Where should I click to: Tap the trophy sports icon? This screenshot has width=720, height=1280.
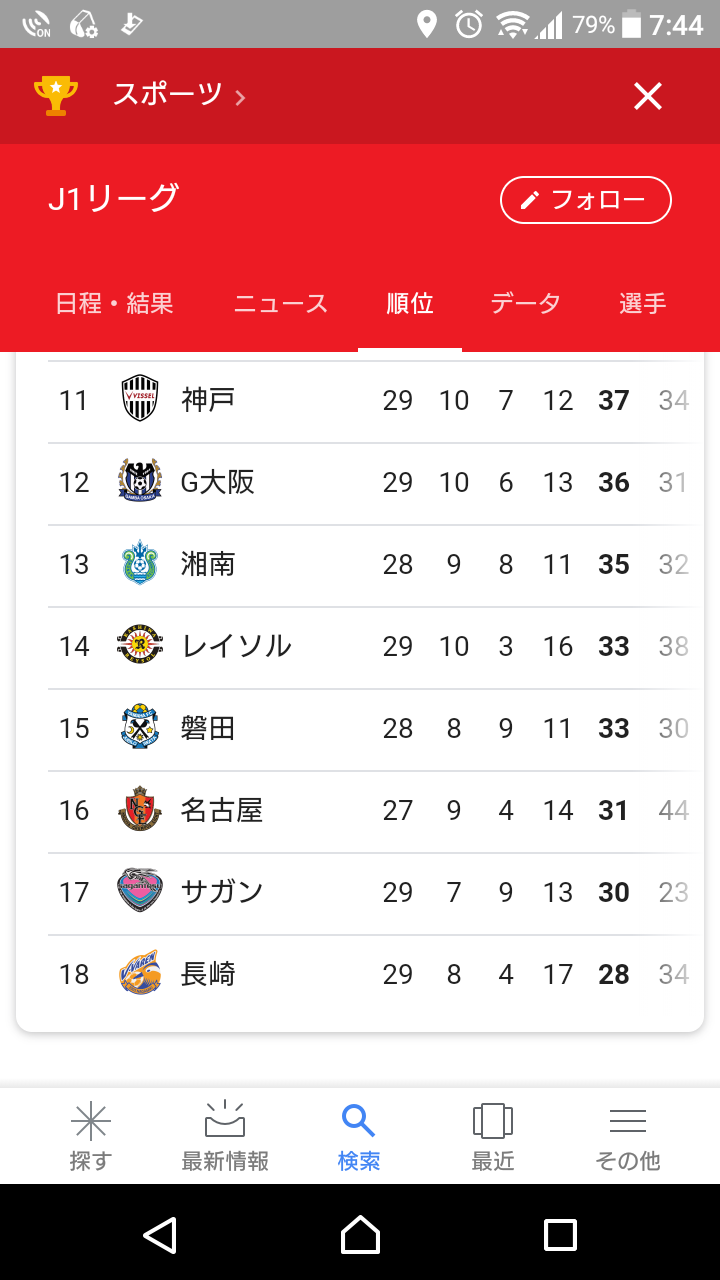point(56,96)
